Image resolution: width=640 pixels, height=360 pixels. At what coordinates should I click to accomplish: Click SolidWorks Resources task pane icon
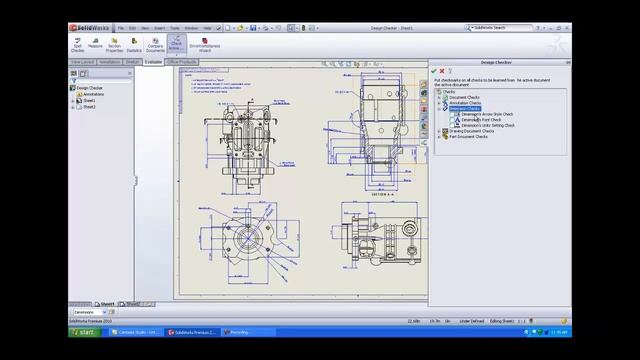point(424,84)
